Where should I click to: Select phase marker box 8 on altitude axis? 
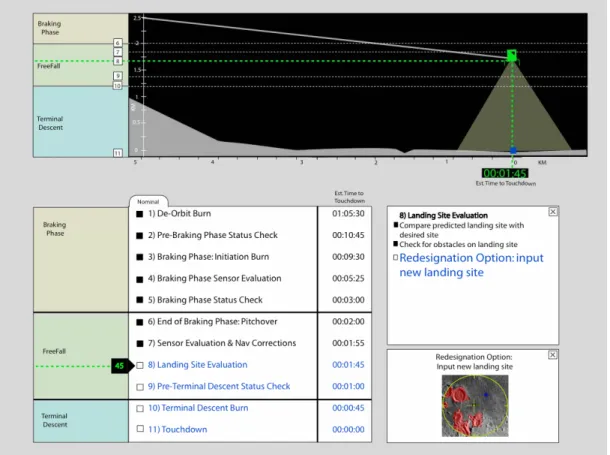(x=118, y=61)
